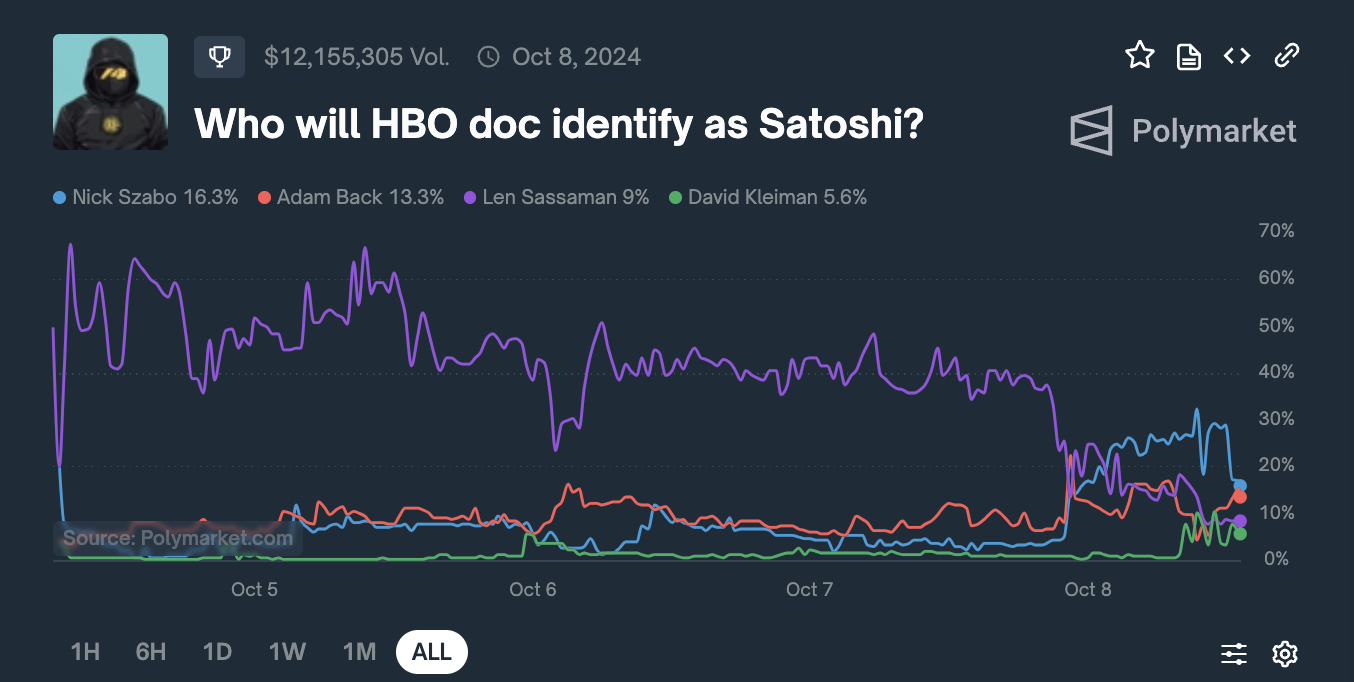Choose the 1W time range
This screenshot has width=1354, height=682.
[x=287, y=652]
